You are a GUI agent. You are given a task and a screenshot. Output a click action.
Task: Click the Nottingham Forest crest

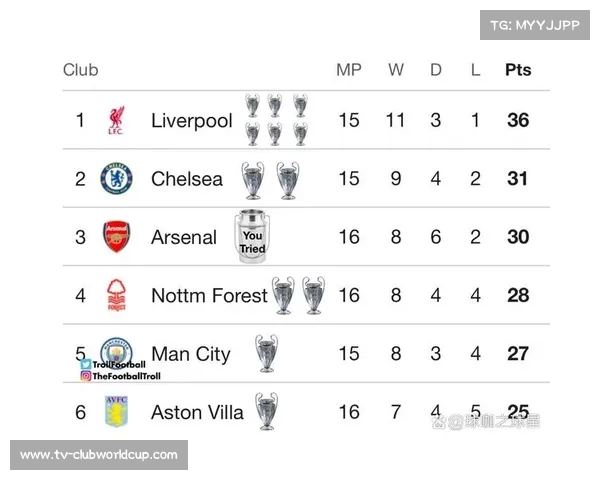(116, 295)
